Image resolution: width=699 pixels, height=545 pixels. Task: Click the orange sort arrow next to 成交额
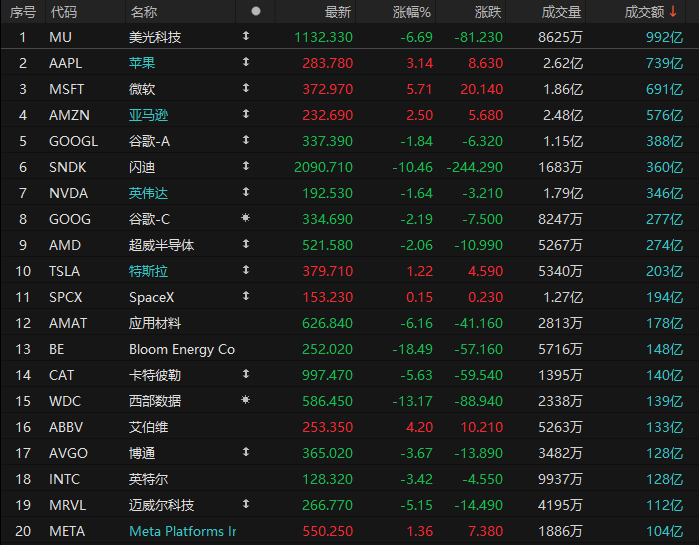[x=673, y=12]
